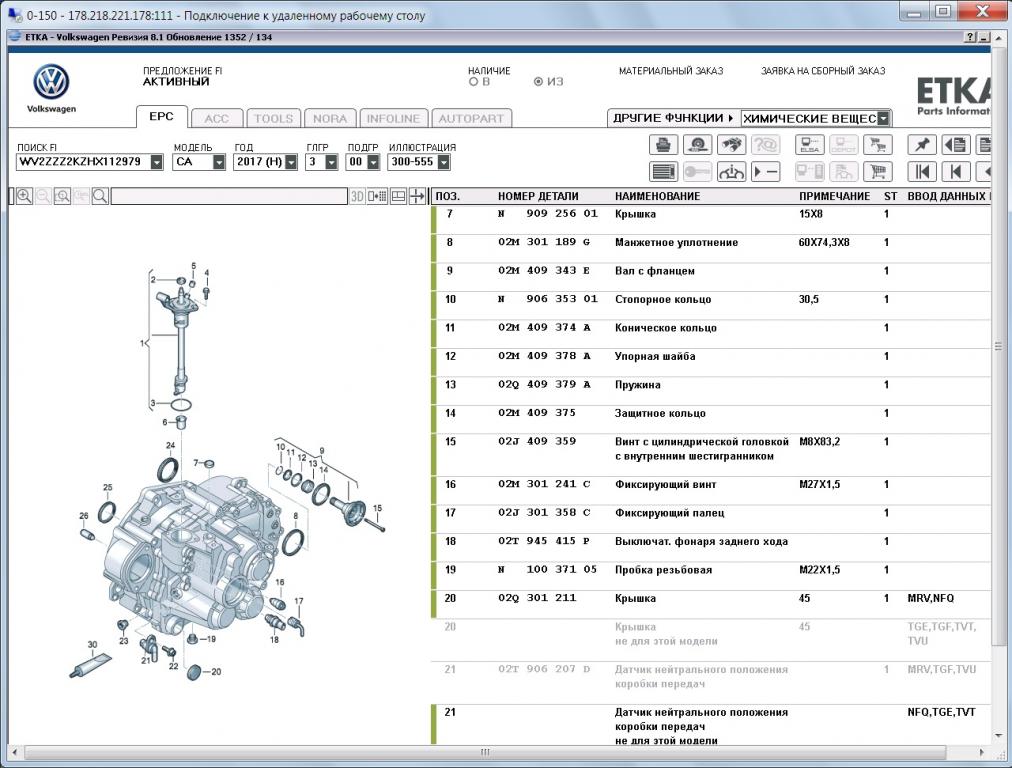Click the single shopping cart icon

pyautogui.click(x=878, y=172)
